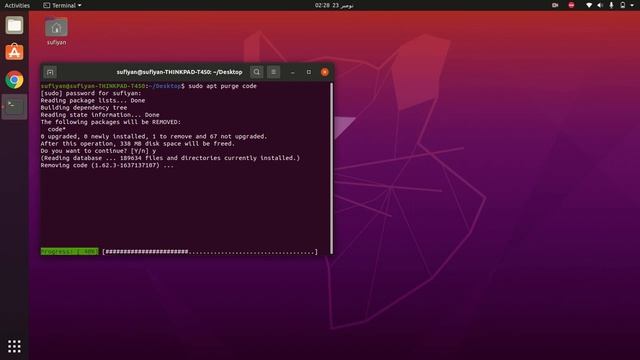The width and height of the screenshot is (640, 360).
Task: Select the sufiyan home folder desktop icon
Action: [56, 31]
